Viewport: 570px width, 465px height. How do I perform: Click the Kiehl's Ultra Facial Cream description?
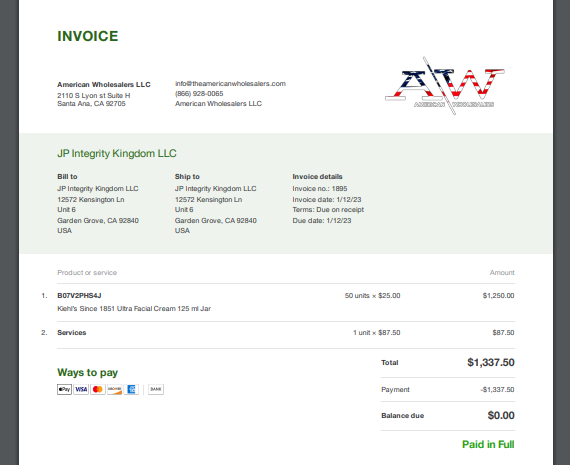[134, 309]
